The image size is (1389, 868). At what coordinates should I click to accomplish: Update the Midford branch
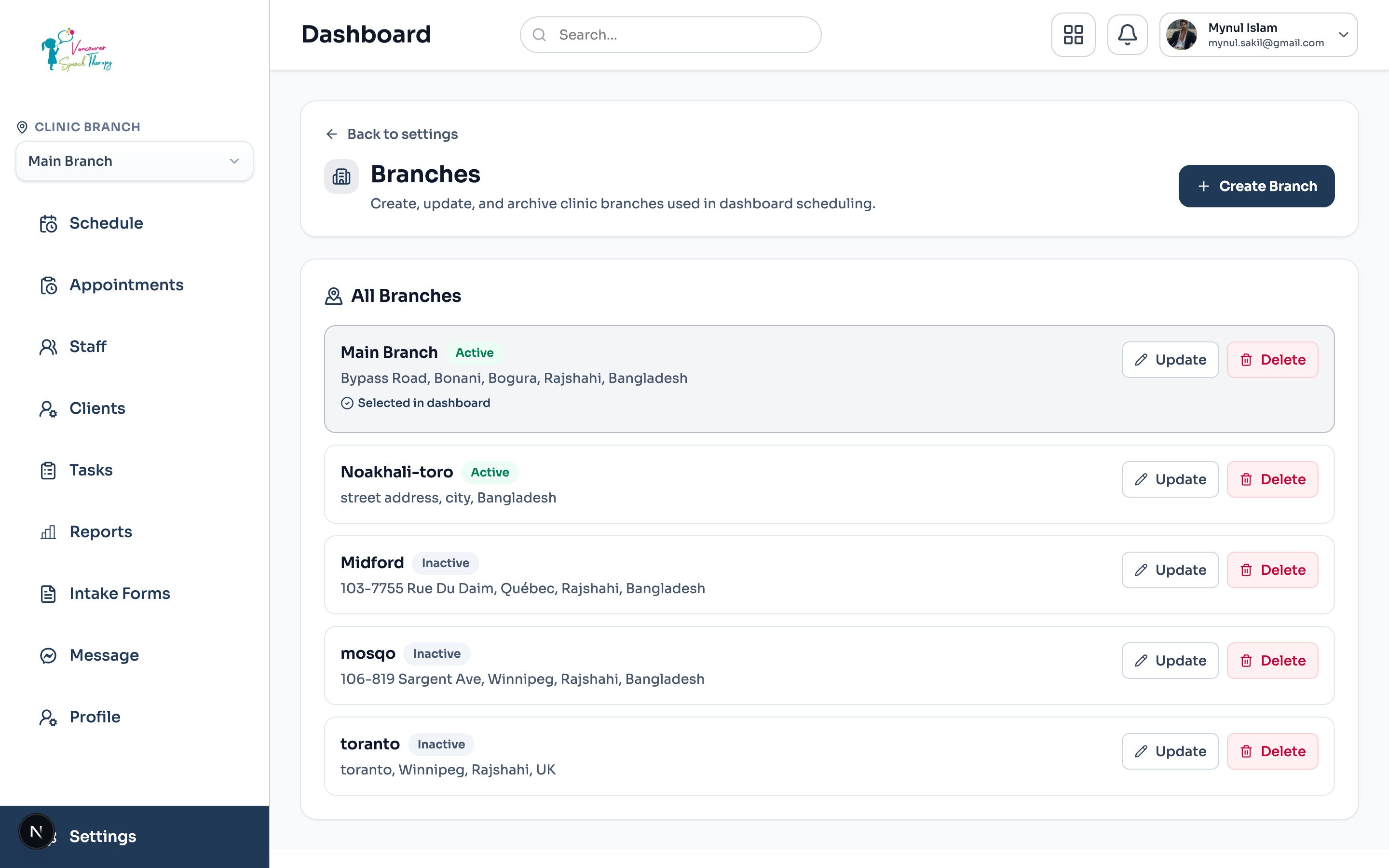click(1170, 570)
